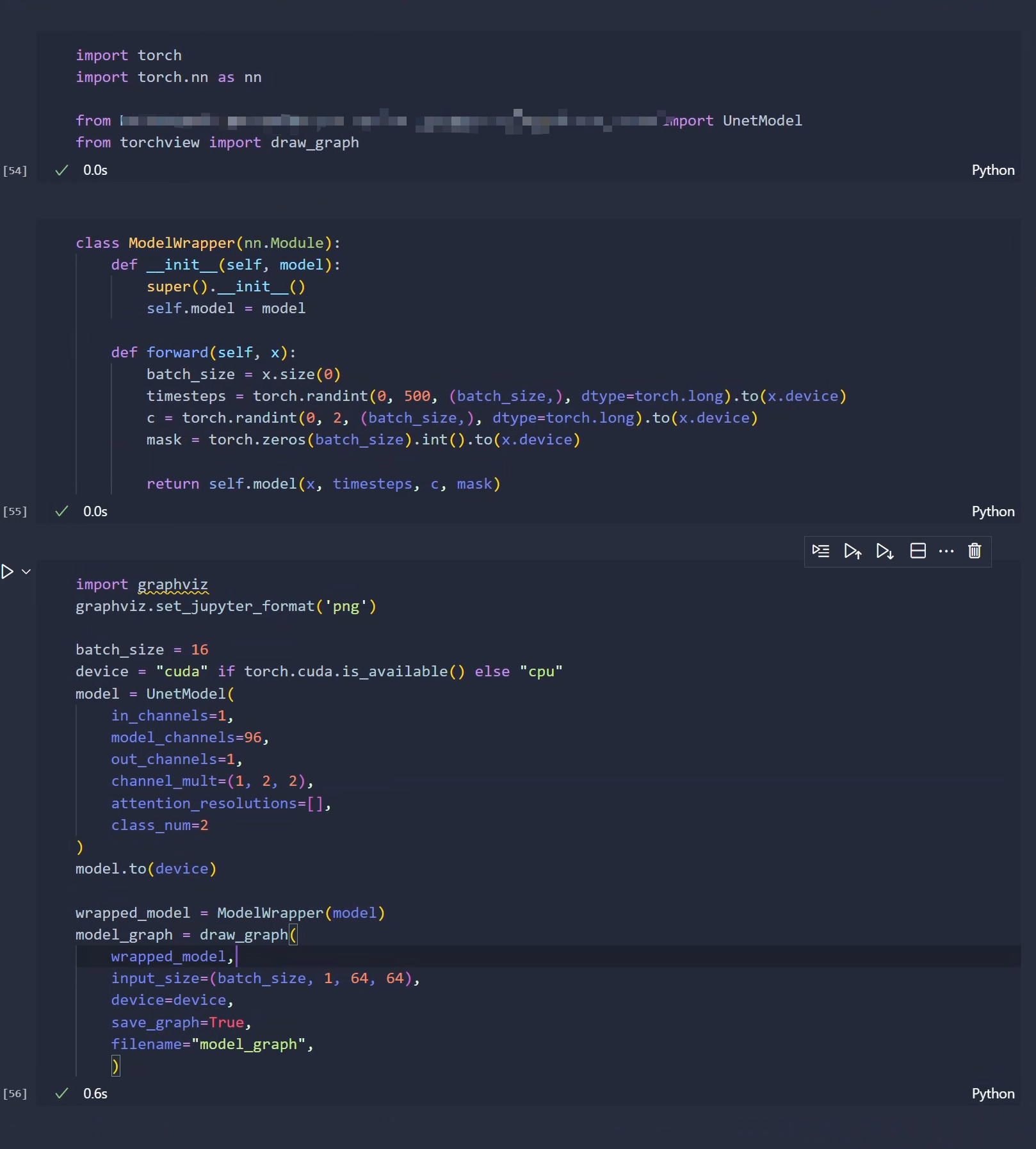Execute cell and below via toolbar icon
1036x1149 pixels.
point(884,551)
